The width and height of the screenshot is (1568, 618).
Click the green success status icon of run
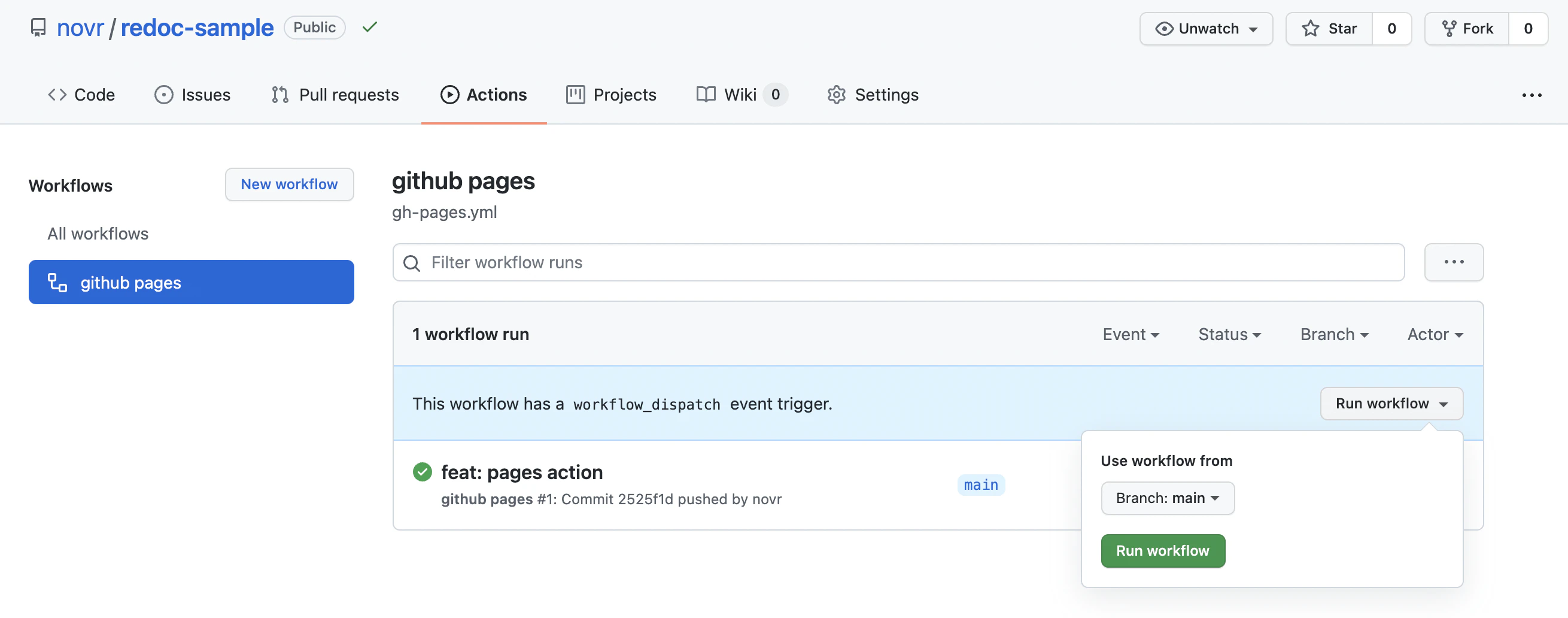point(422,472)
